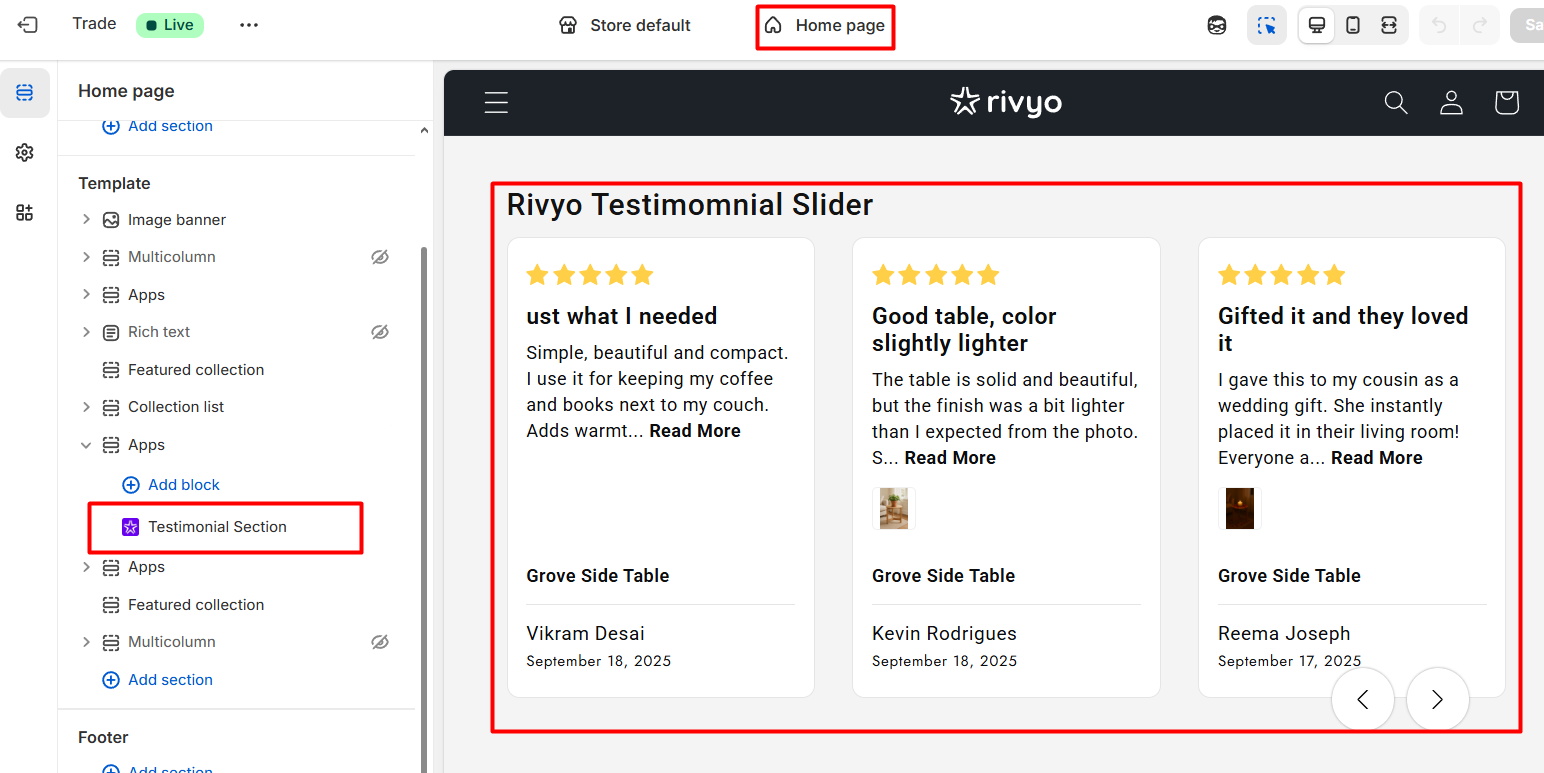Click the redo arrow

(x=1480, y=26)
